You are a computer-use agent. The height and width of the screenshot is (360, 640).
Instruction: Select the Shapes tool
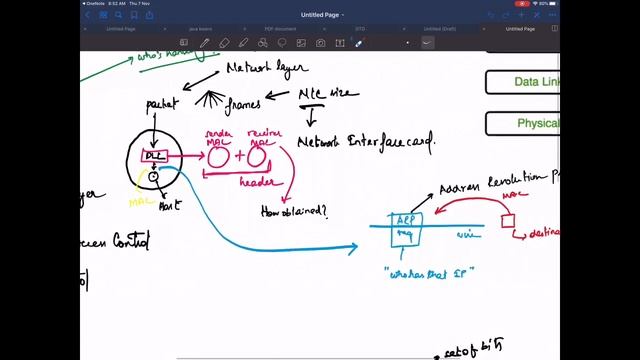pos(262,42)
